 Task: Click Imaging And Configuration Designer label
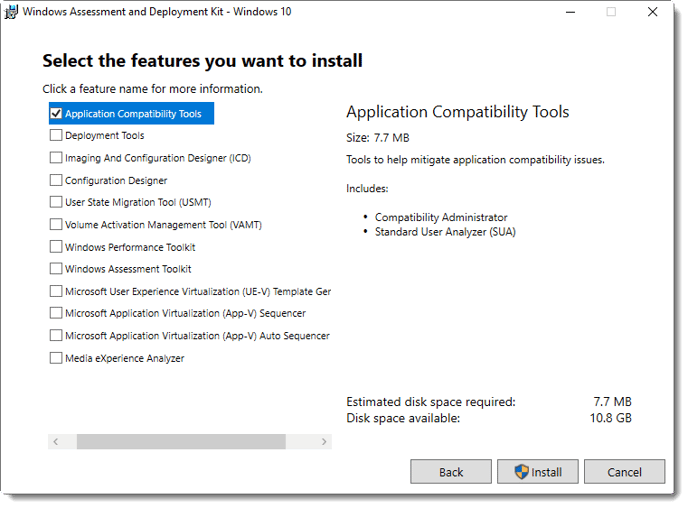(x=158, y=158)
